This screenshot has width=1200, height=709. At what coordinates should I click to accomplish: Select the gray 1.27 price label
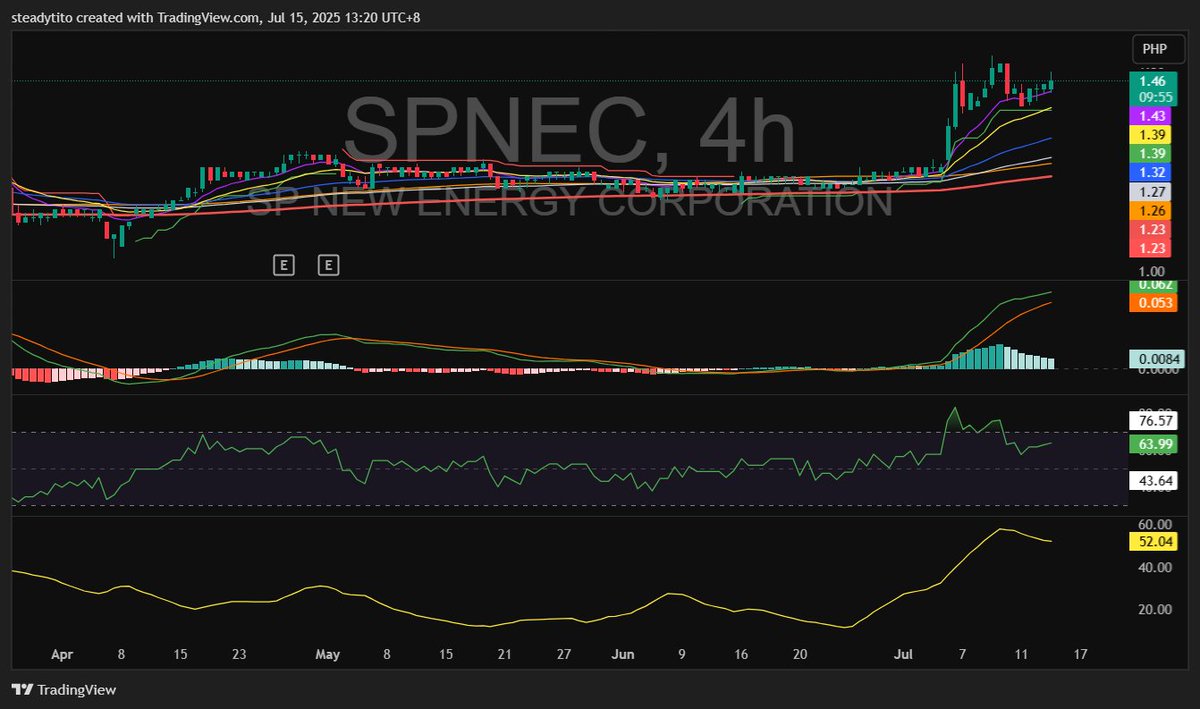click(1152, 191)
